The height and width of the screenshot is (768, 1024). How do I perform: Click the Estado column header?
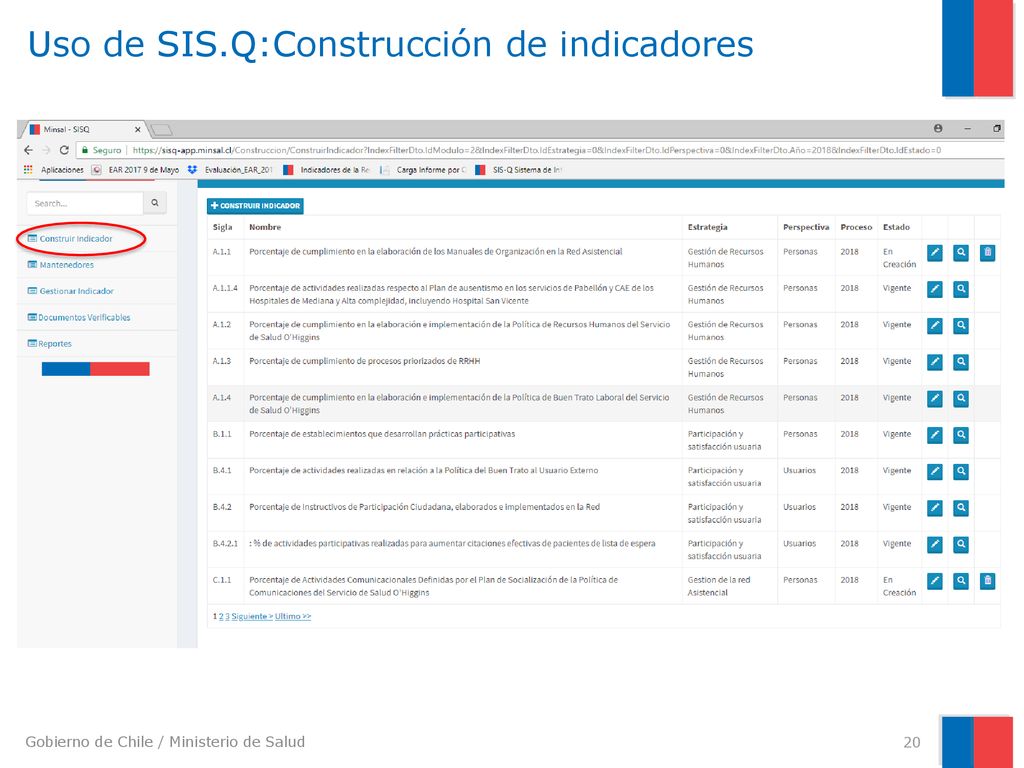pos(896,227)
